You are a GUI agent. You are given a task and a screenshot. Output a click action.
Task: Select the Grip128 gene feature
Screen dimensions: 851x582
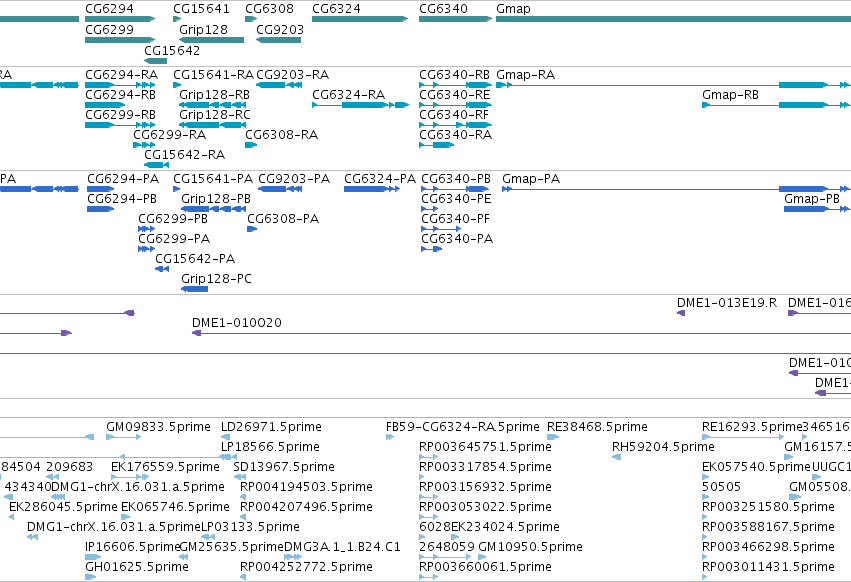[211, 40]
